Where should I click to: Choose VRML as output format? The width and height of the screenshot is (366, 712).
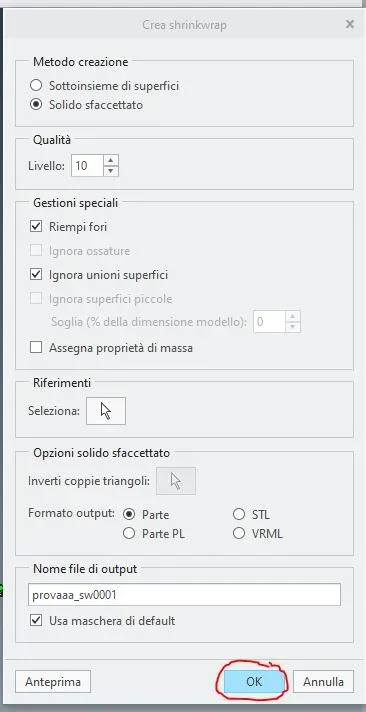[239, 534]
